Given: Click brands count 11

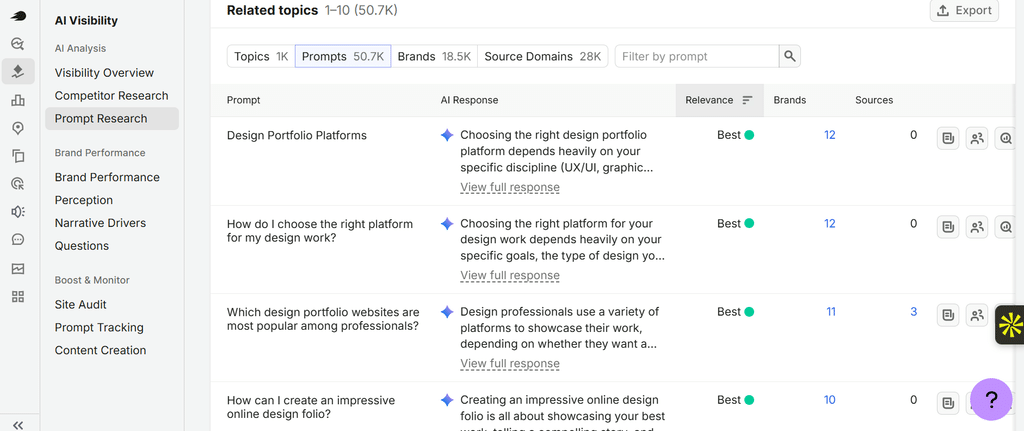Looking at the screenshot, I should [831, 311].
